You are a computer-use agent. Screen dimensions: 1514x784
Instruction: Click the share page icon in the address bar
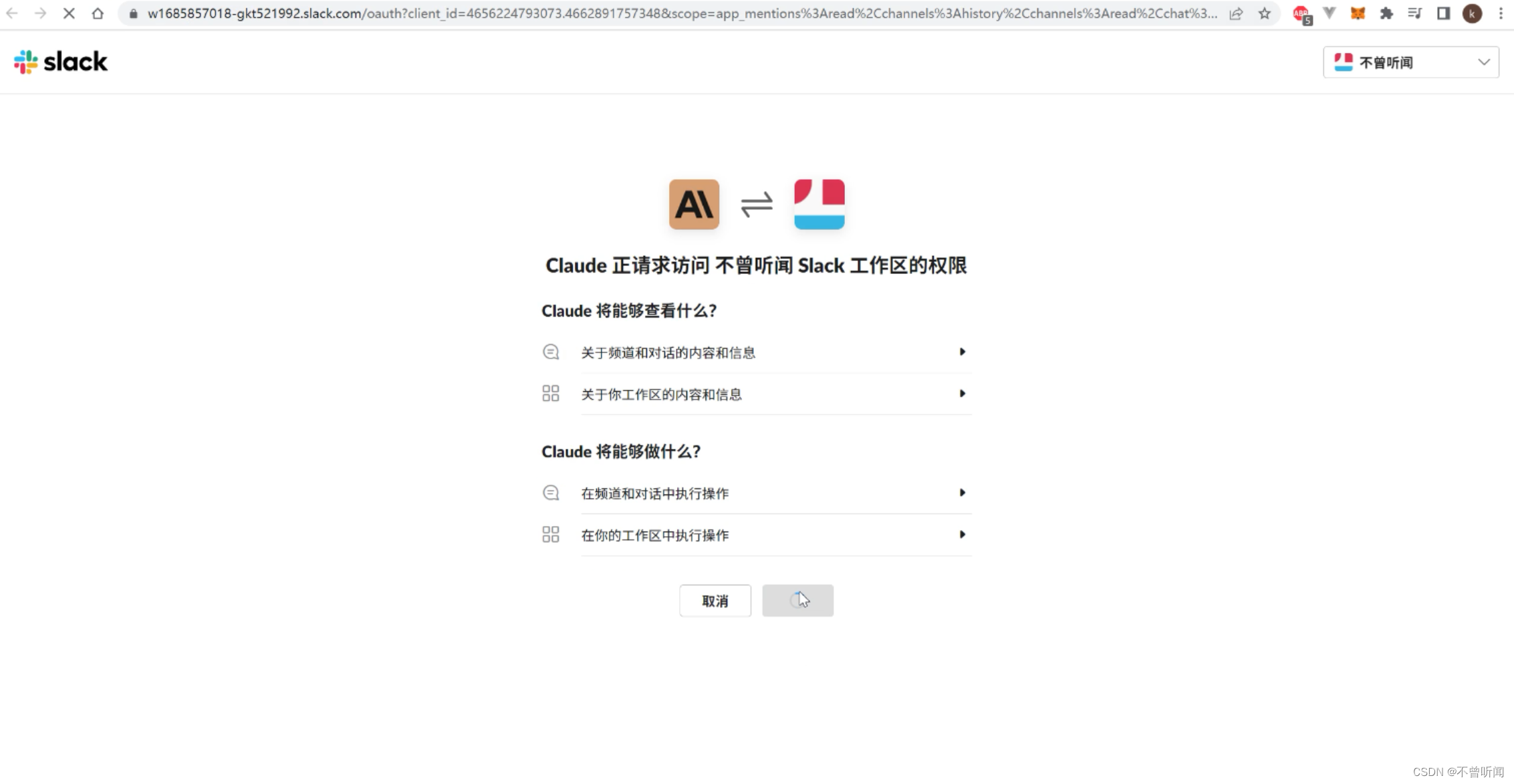pos(1236,13)
